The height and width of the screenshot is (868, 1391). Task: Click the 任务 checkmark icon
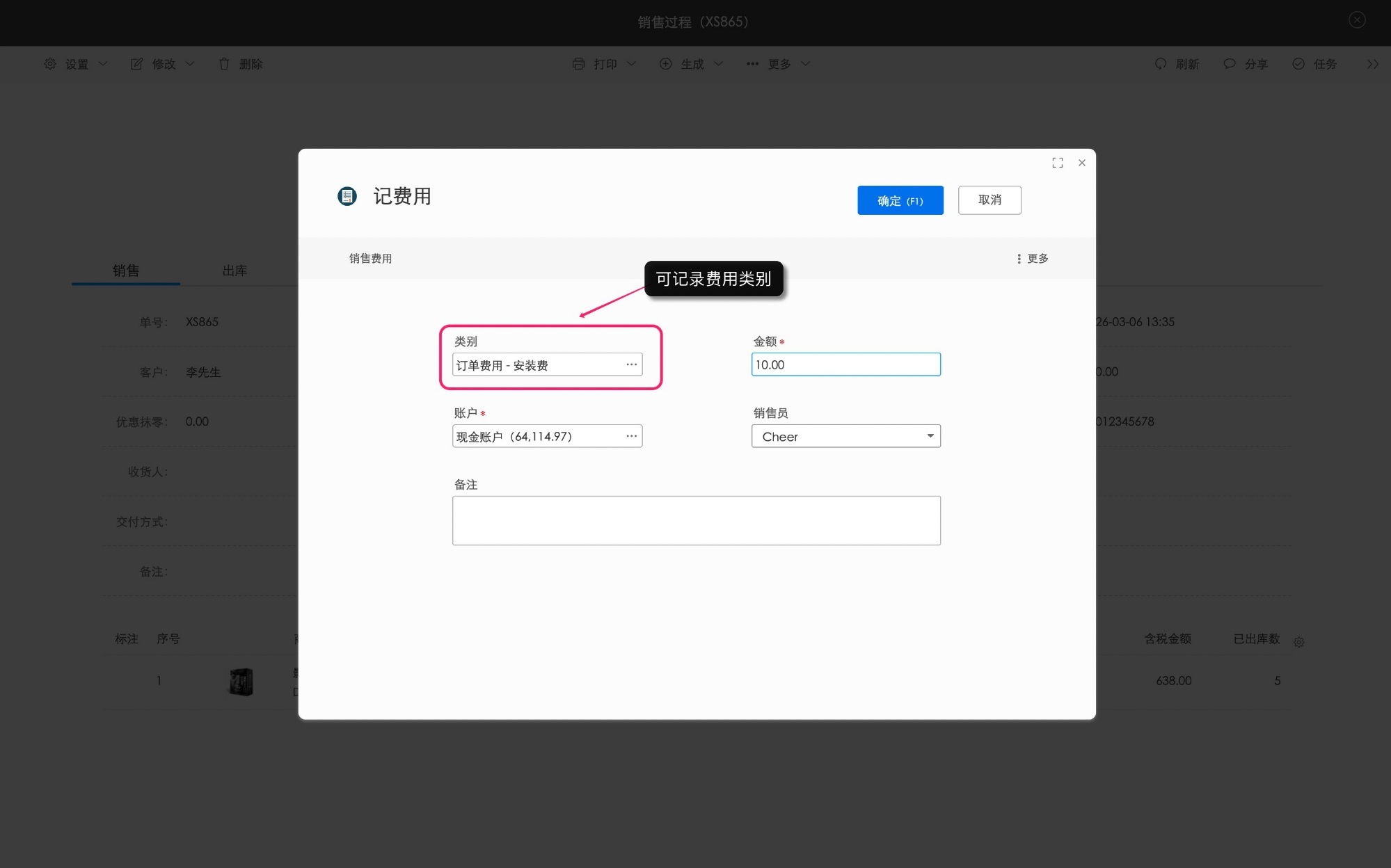(x=1297, y=63)
